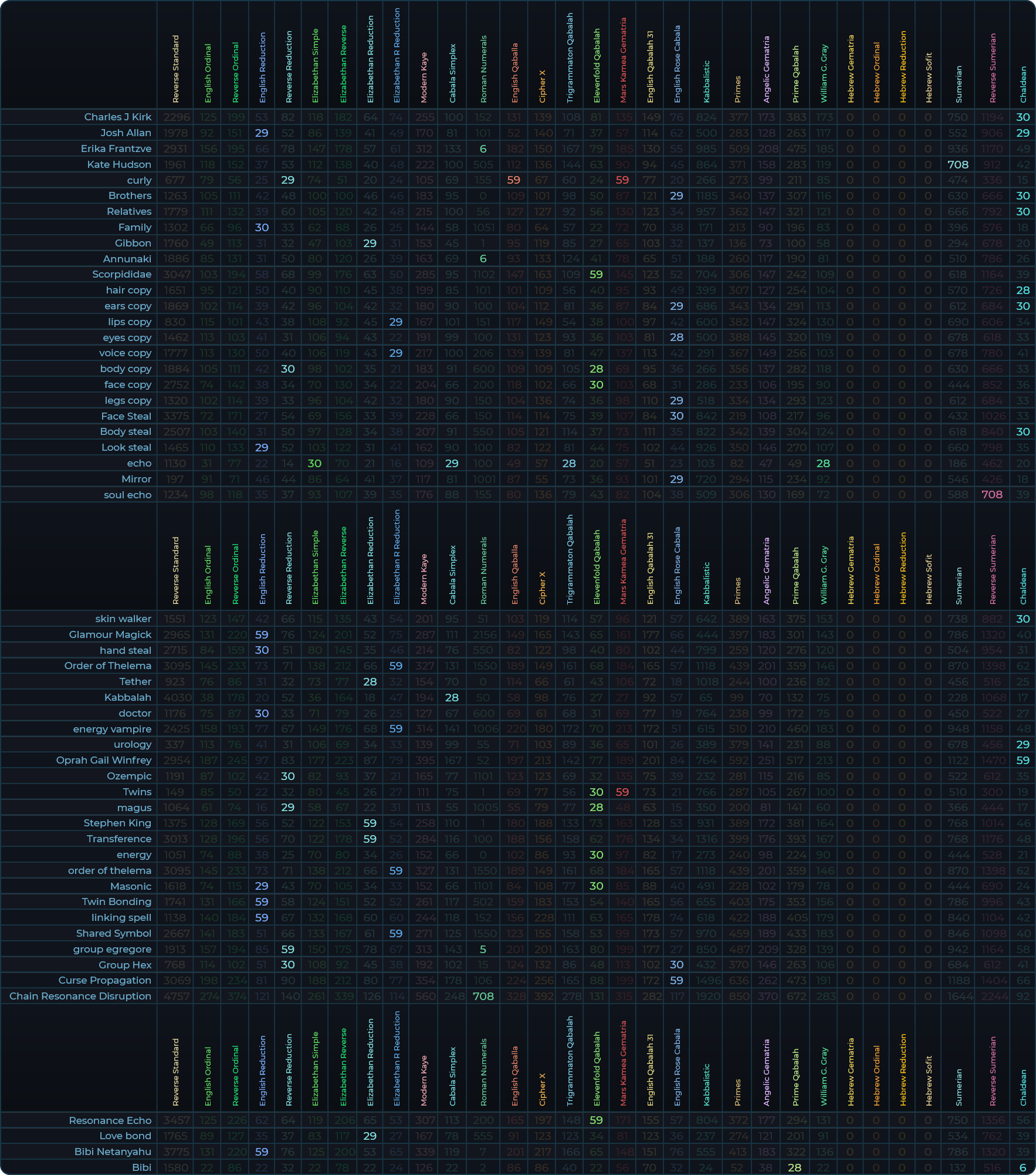Click the "Stephen King" phrase label
The image size is (1036, 1175).
(117, 823)
